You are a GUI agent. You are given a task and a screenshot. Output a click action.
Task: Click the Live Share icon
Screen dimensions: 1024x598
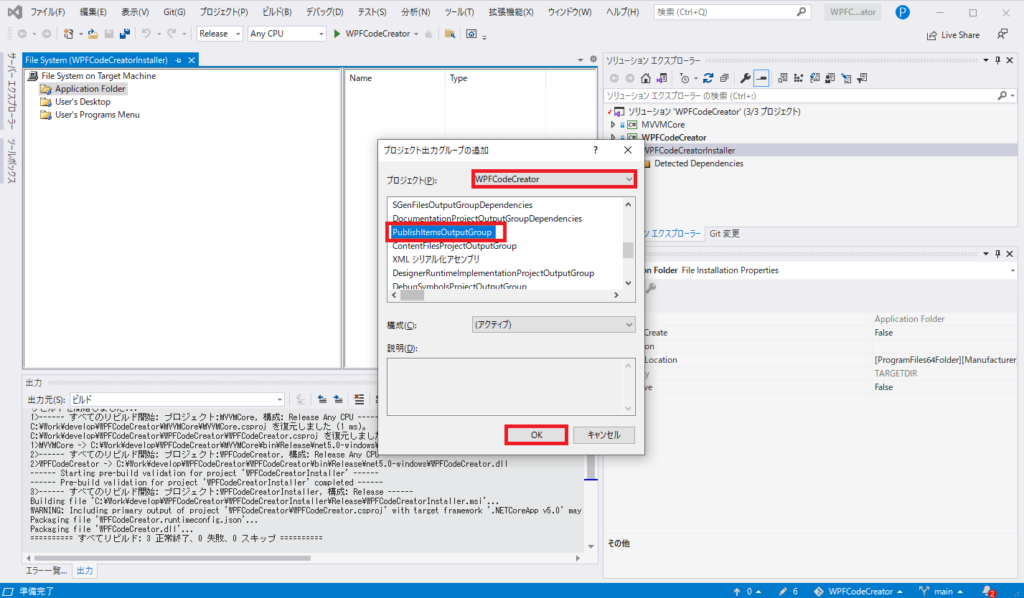point(932,35)
